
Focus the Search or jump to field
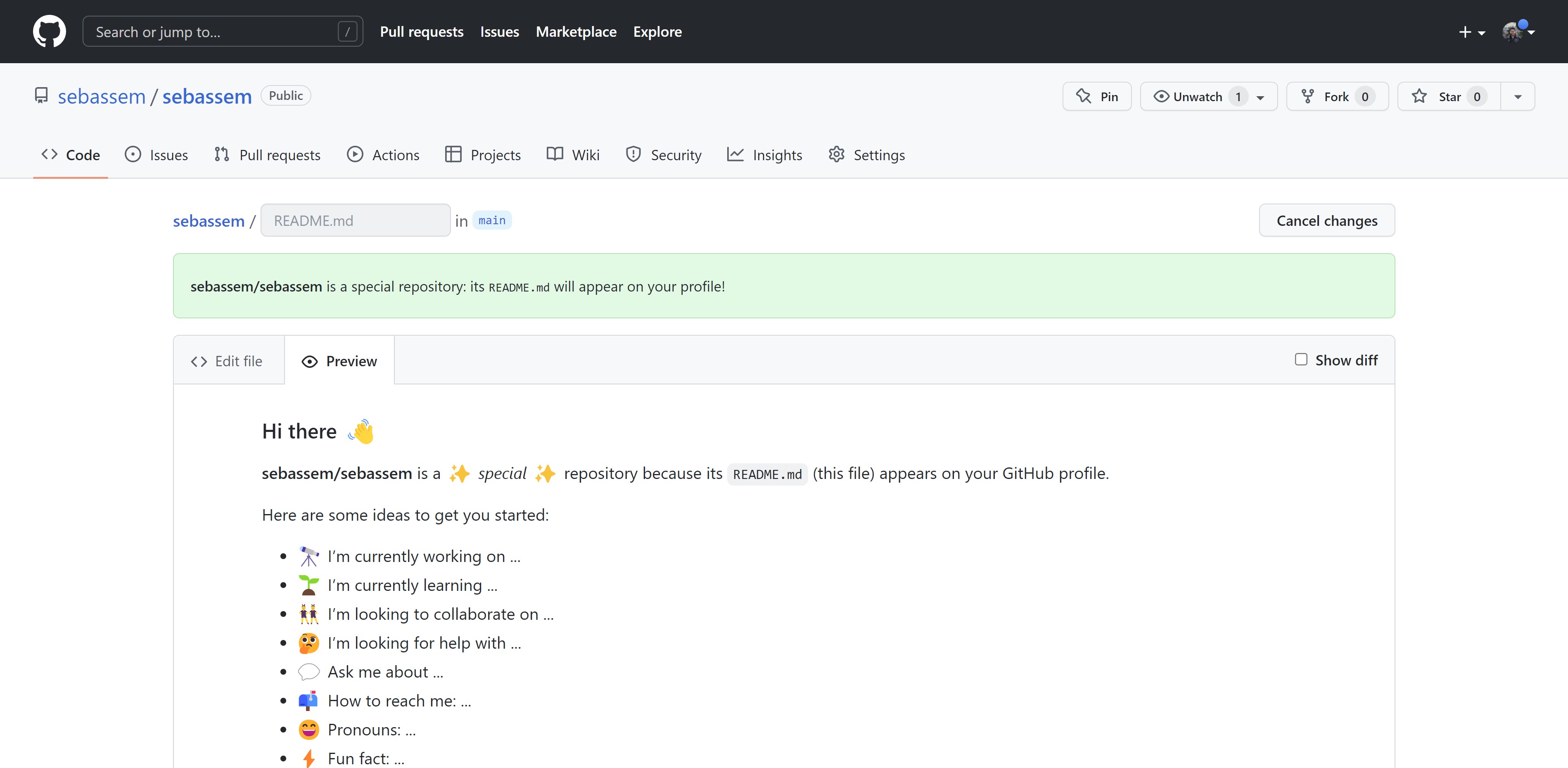pyautogui.click(x=223, y=32)
